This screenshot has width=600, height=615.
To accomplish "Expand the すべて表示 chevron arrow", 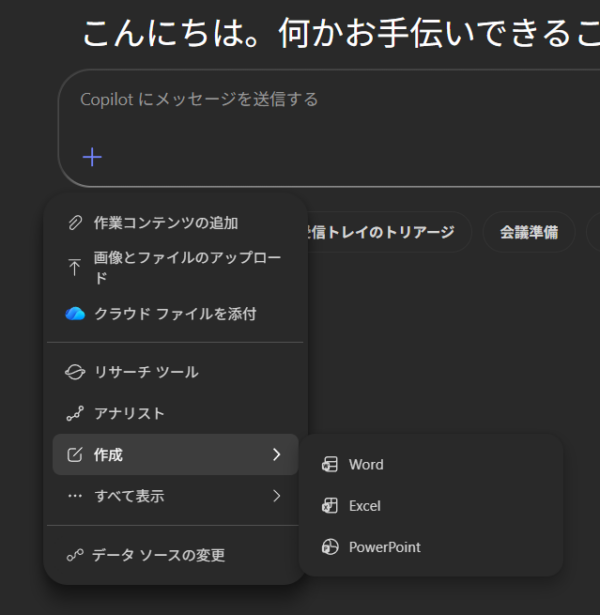I will pos(276,496).
